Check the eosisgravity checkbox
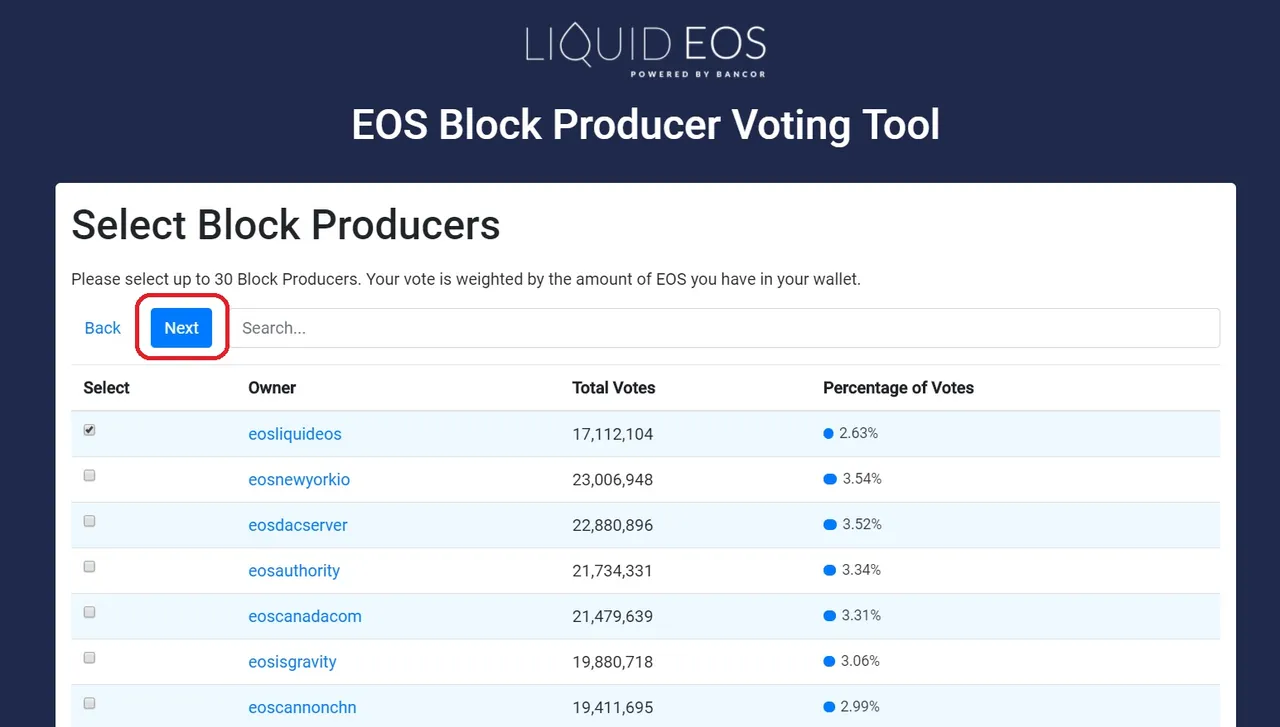This screenshot has height=727, width=1280. click(89, 658)
